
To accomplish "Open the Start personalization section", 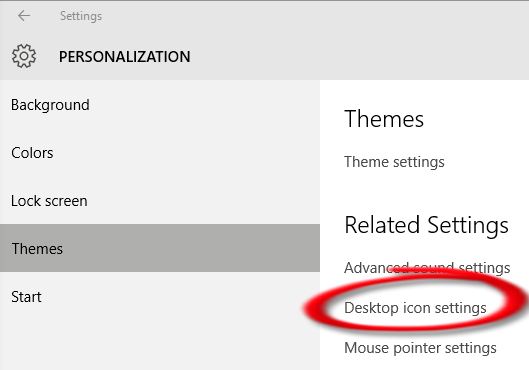I will point(160,296).
